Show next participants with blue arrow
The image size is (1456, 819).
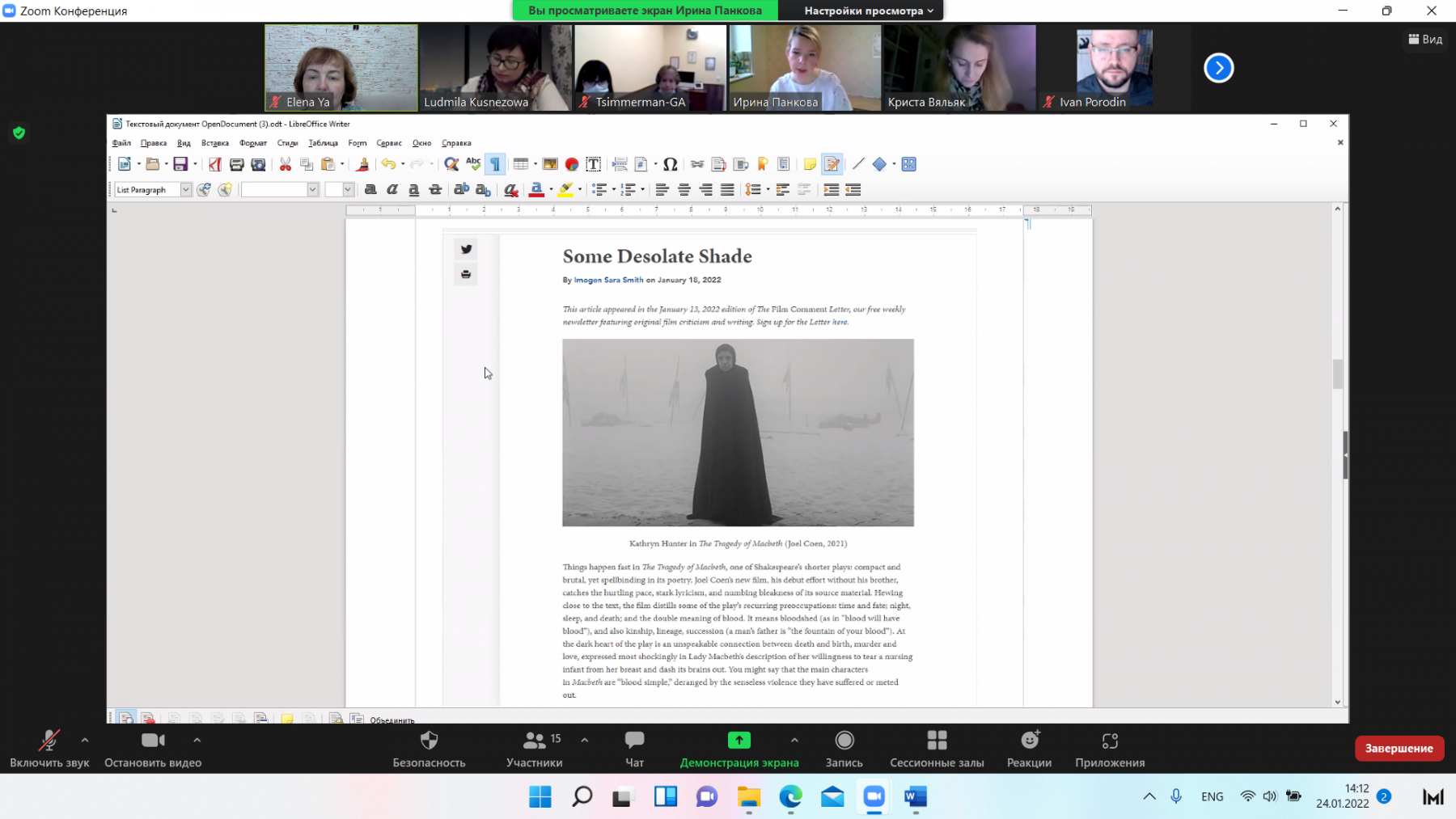click(1218, 68)
